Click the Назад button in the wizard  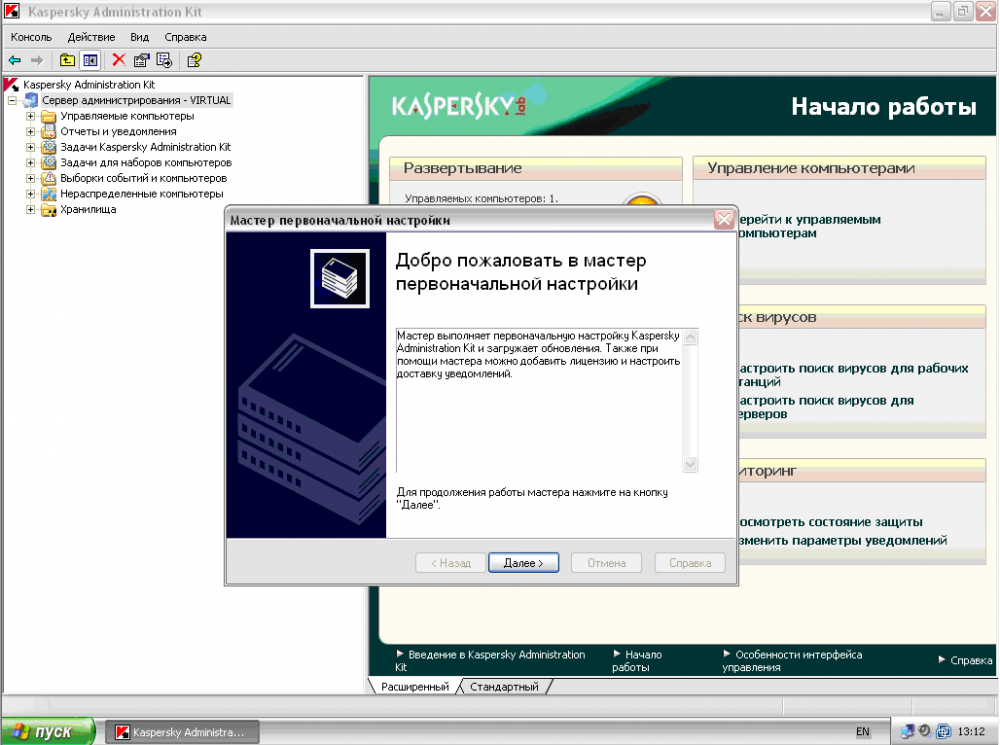tap(450, 563)
